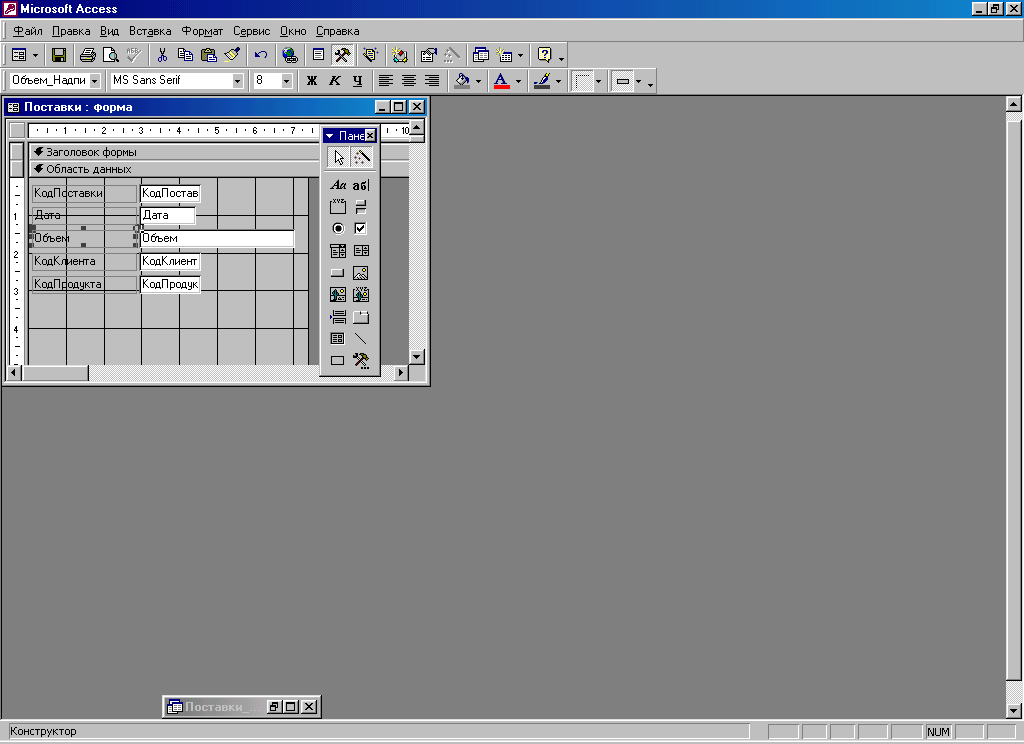Viewport: 1024px width, 744px height.
Task: Open the object list dropdown showing Объем_Надпи
Action: click(x=95, y=81)
